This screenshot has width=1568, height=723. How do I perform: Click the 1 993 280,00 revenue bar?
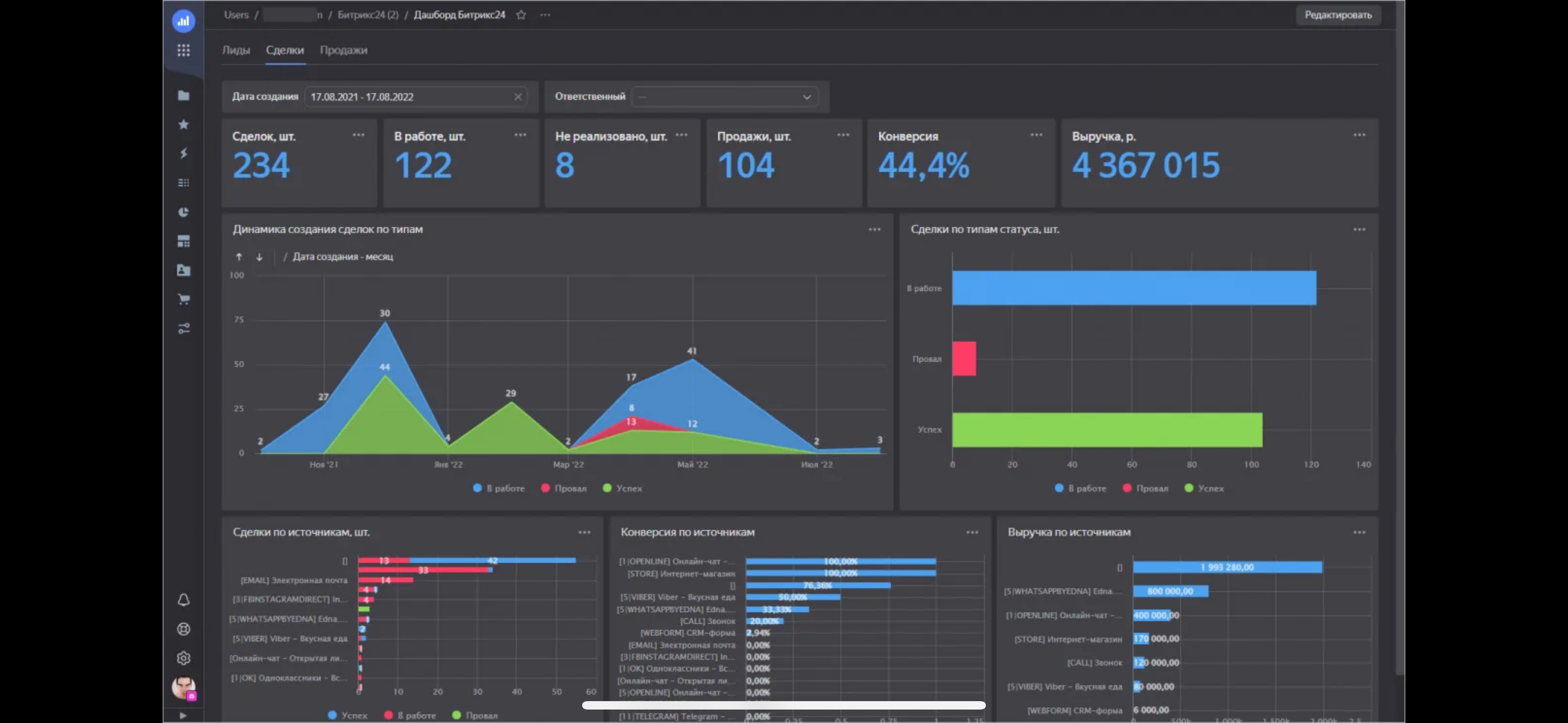click(1227, 567)
